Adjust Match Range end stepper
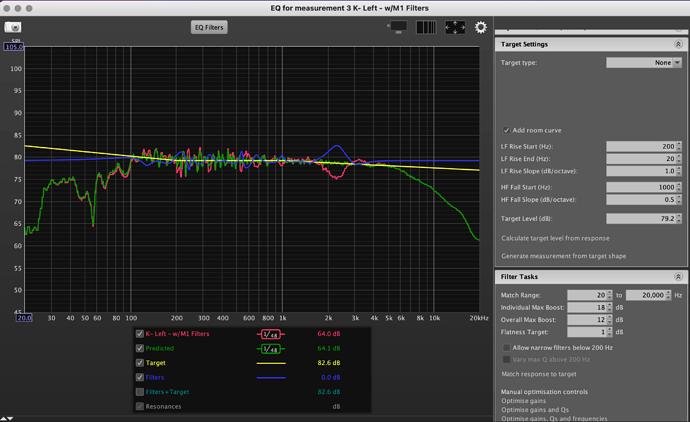Image resolution: width=690 pixels, height=422 pixels. tap(668, 295)
